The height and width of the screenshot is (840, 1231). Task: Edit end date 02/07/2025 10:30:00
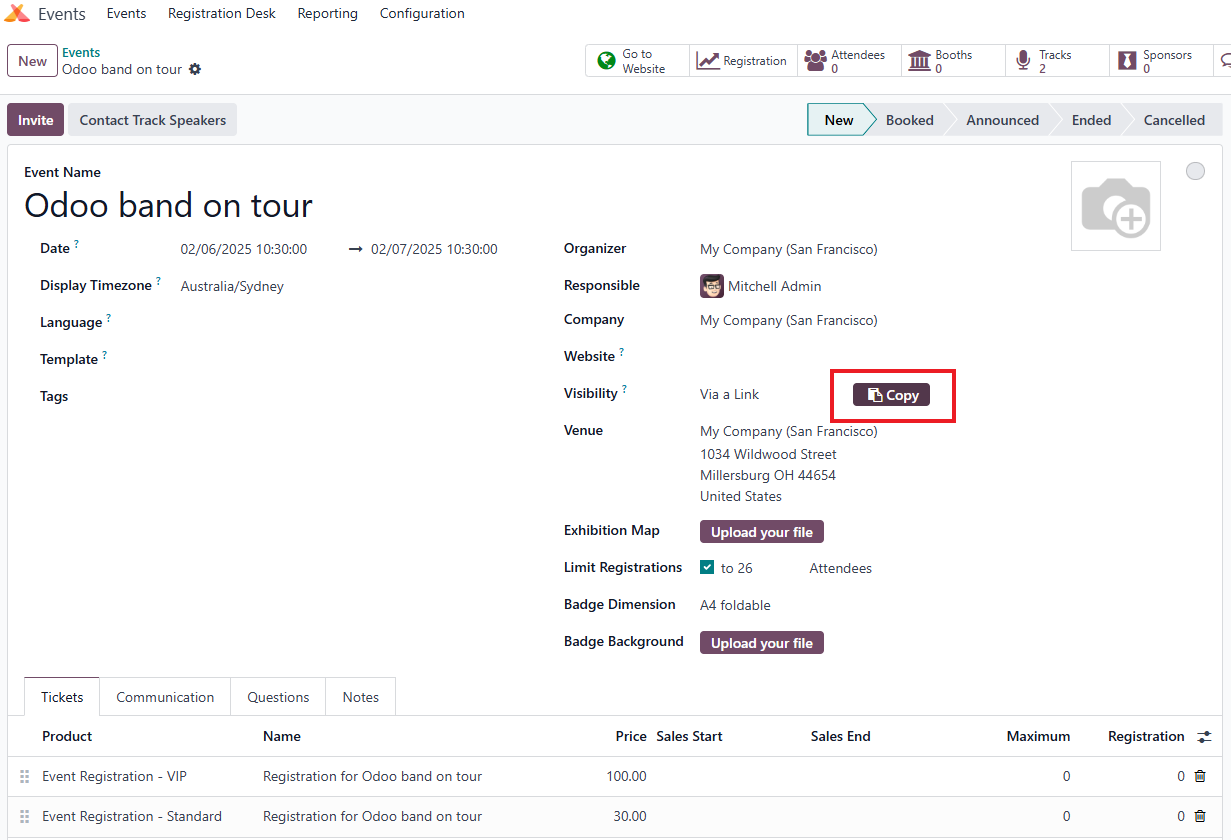[x=434, y=249]
